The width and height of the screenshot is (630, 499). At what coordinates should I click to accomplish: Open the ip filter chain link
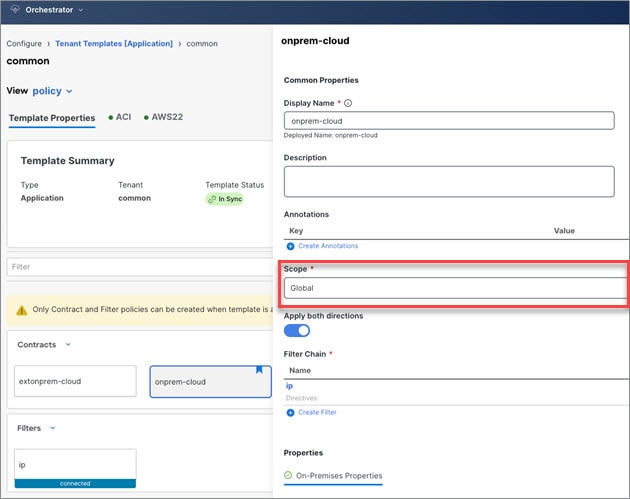pos(289,386)
